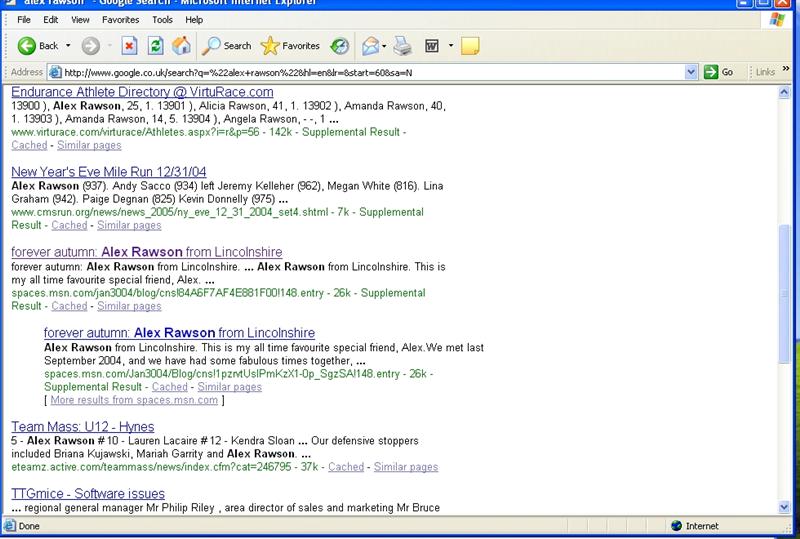Screen dimensions: 800x539
Task: Open the Tools menu
Action: coord(162,20)
